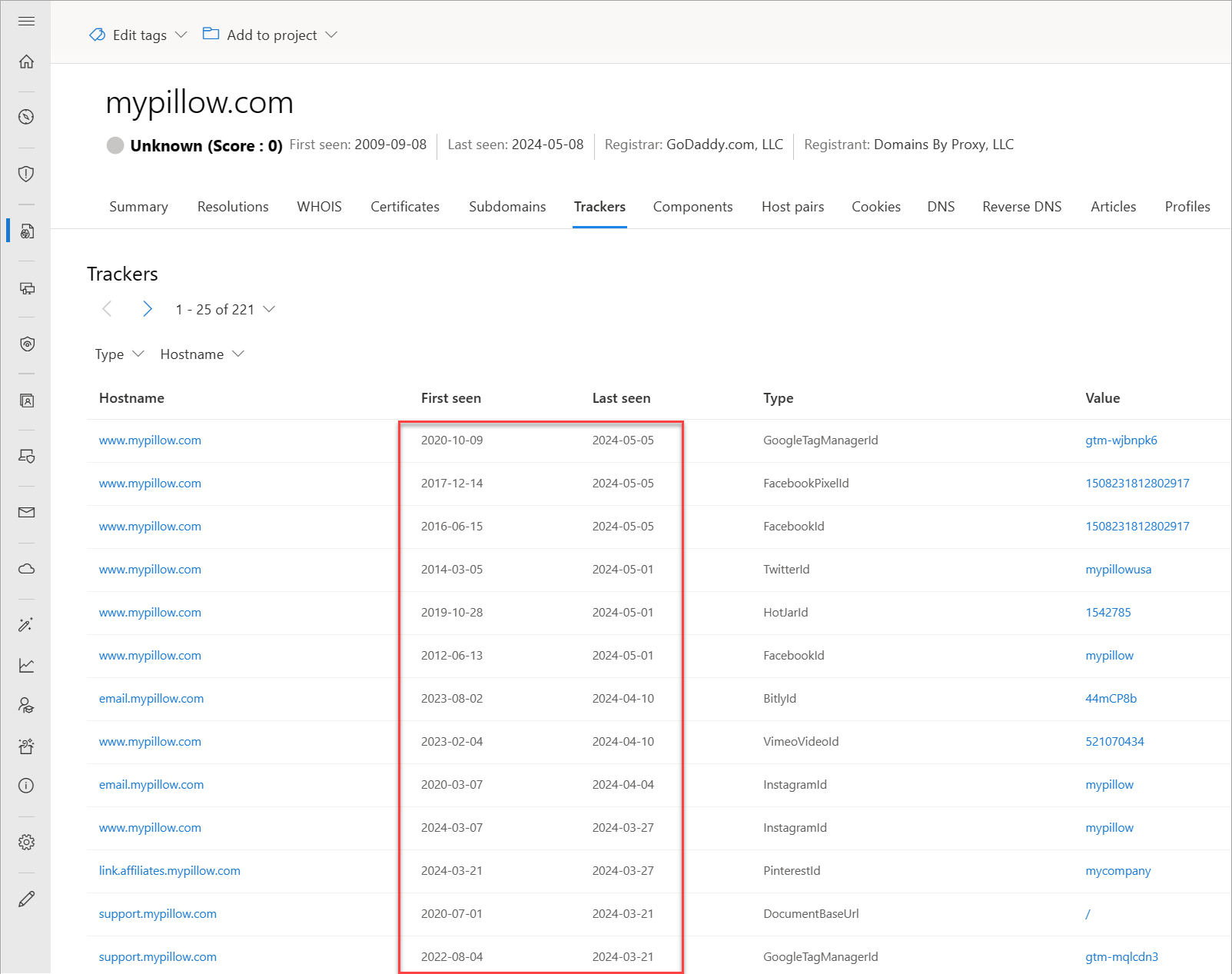This screenshot has width=1232, height=974.
Task: Open 1508231812802917 link in FacebookPixelId row
Action: click(x=1137, y=484)
